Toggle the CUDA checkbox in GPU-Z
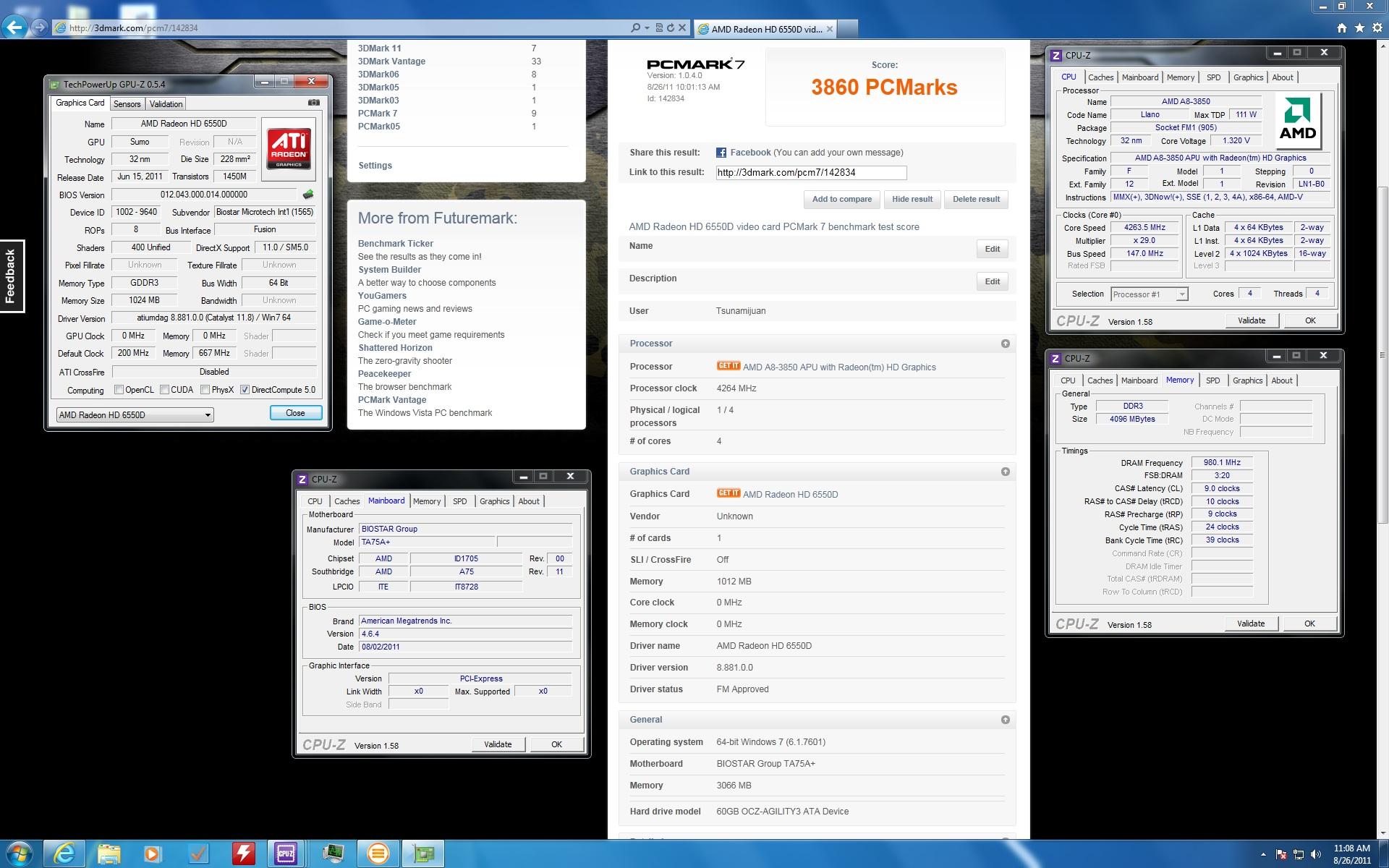1389x868 pixels. pyautogui.click(x=165, y=389)
